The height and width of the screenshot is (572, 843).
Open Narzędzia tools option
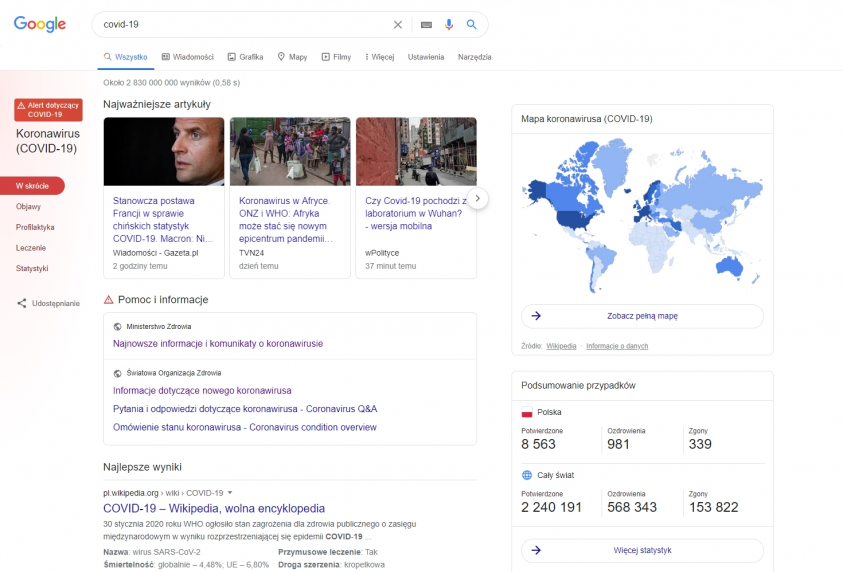click(x=475, y=57)
